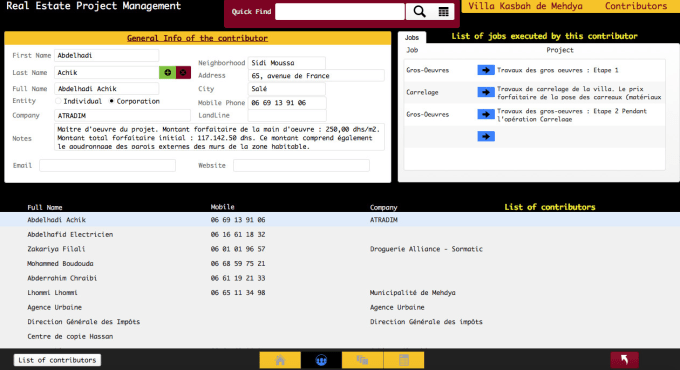Viewport: 680px width, 370px height.
Task: Click the empty Website field
Action: (301, 165)
